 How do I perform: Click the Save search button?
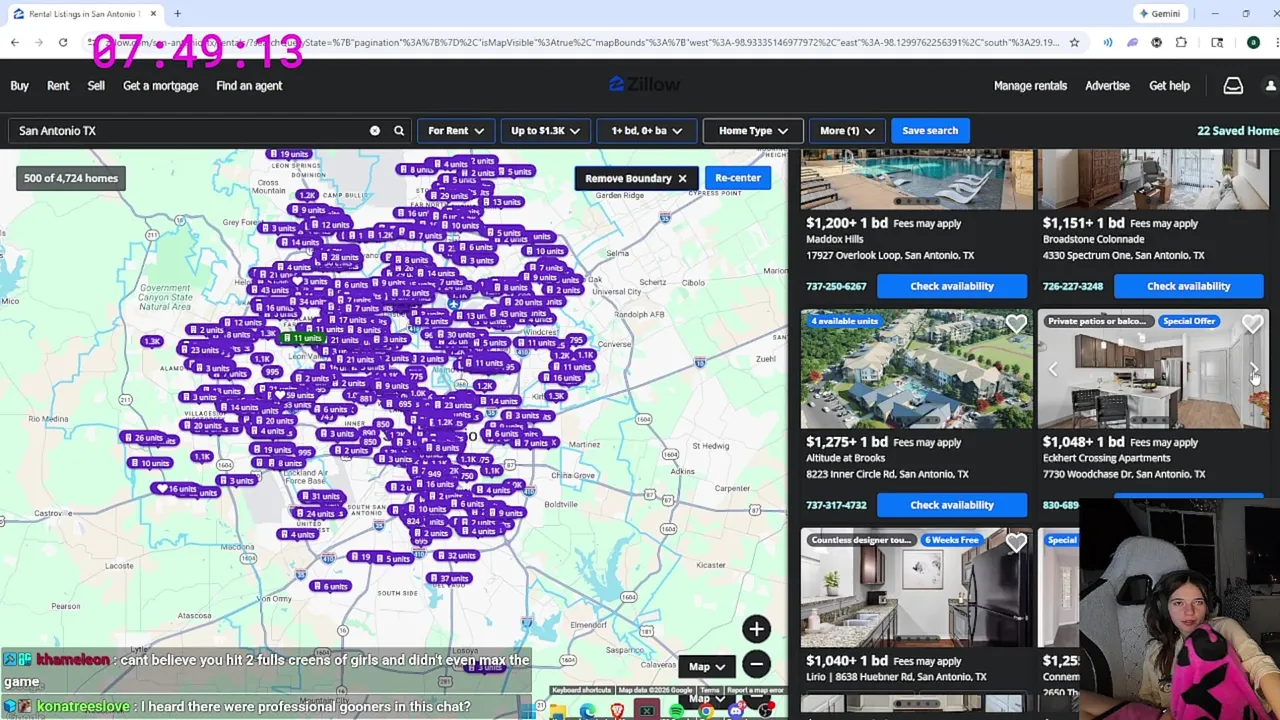coord(930,131)
